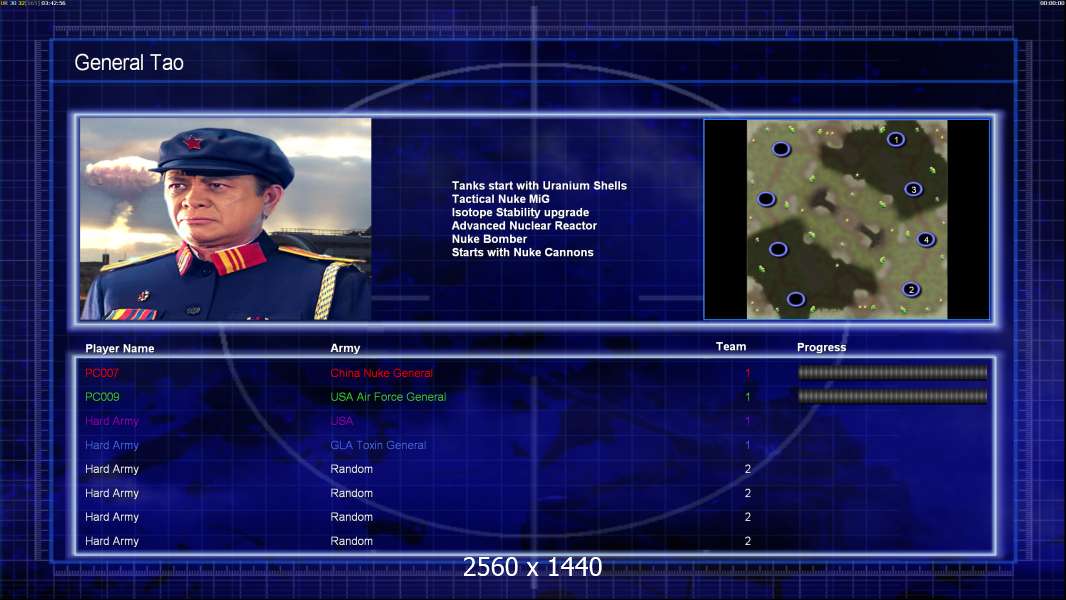Image resolution: width=1066 pixels, height=600 pixels.
Task: Click the General Tao title text
Action: tap(129, 63)
